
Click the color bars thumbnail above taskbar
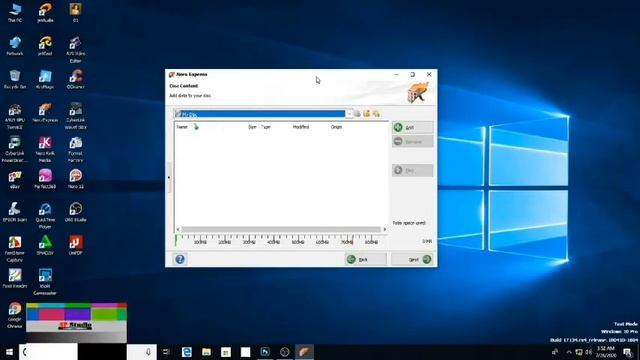76,323
